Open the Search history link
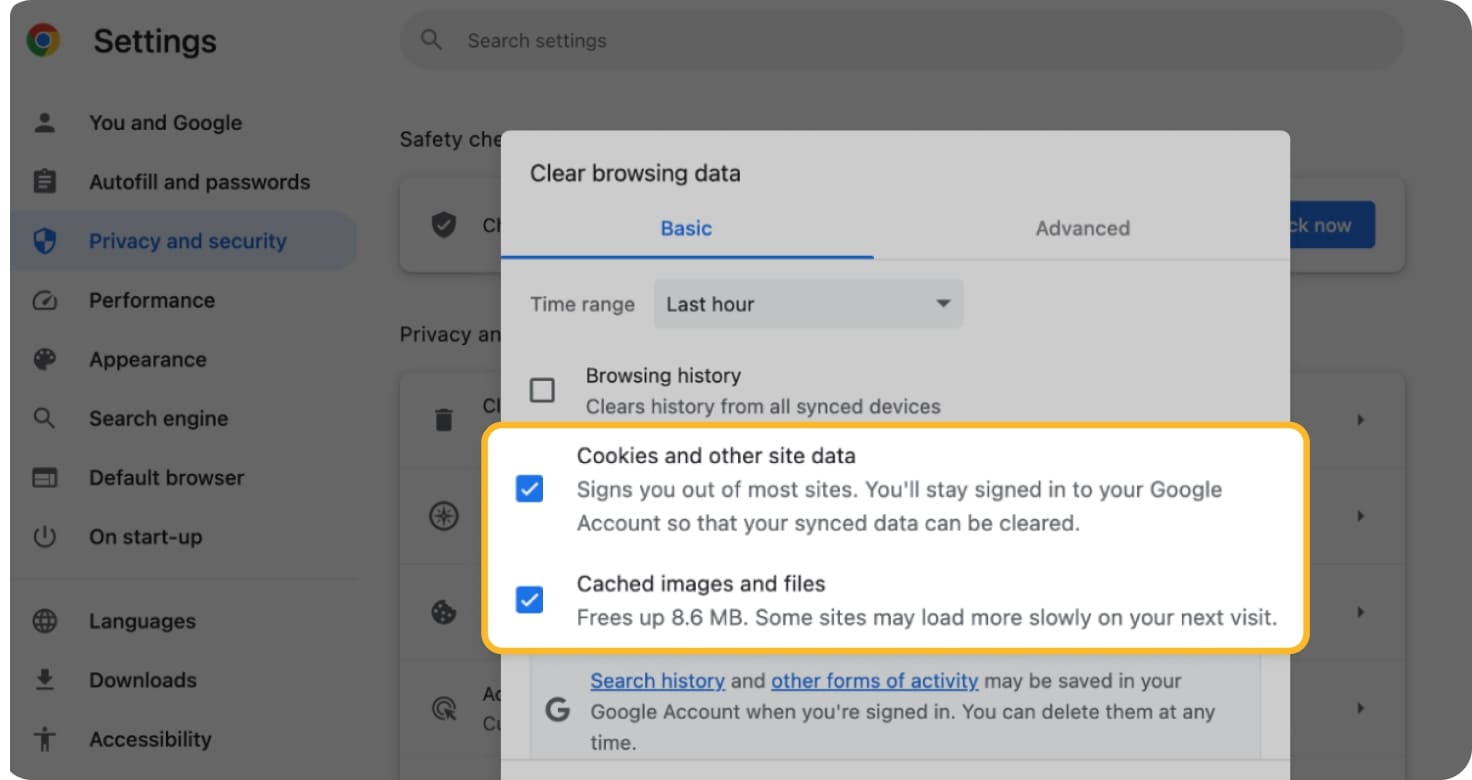1472x780 pixels. 657,681
